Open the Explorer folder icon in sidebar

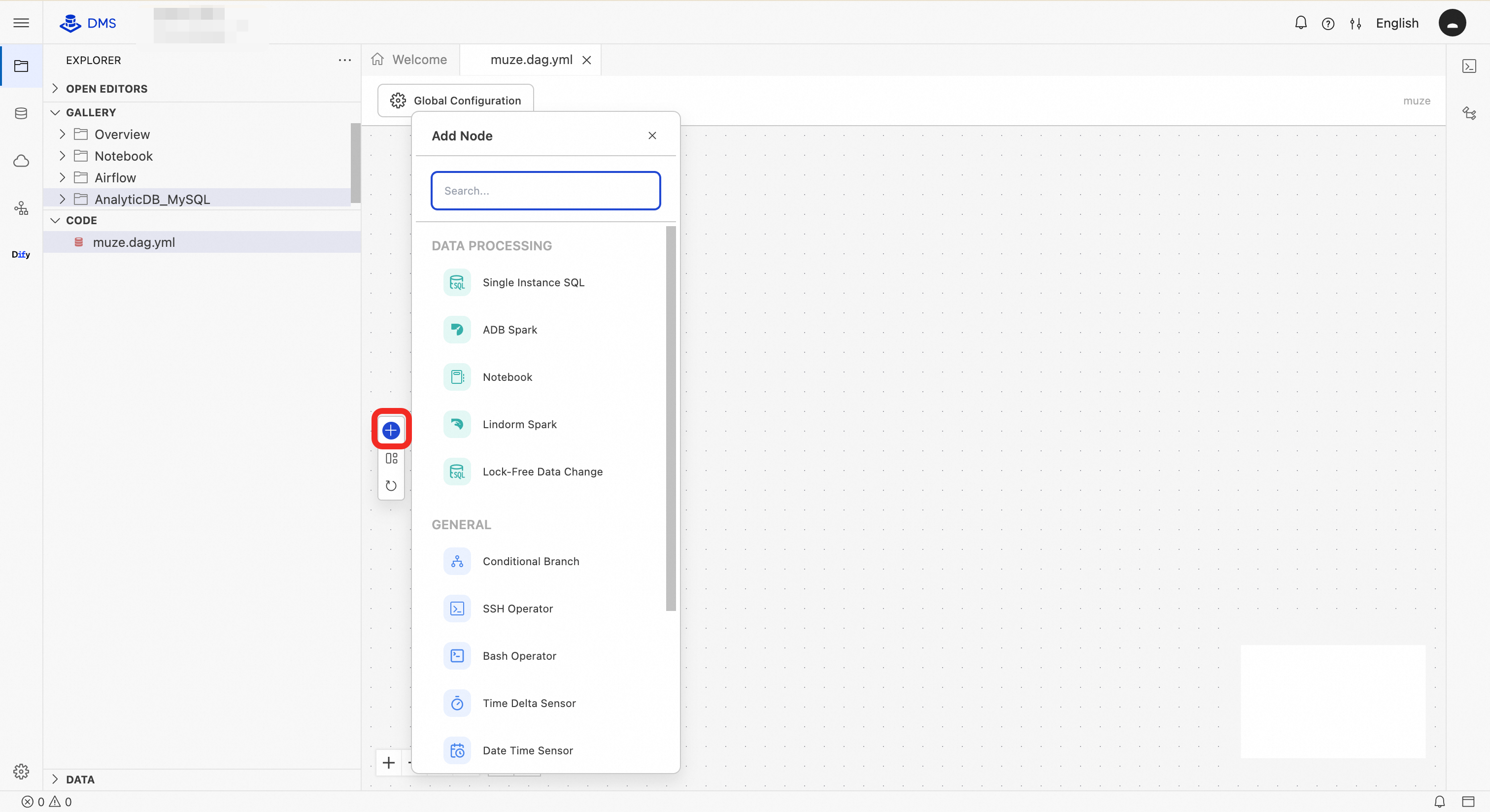click(x=21, y=66)
